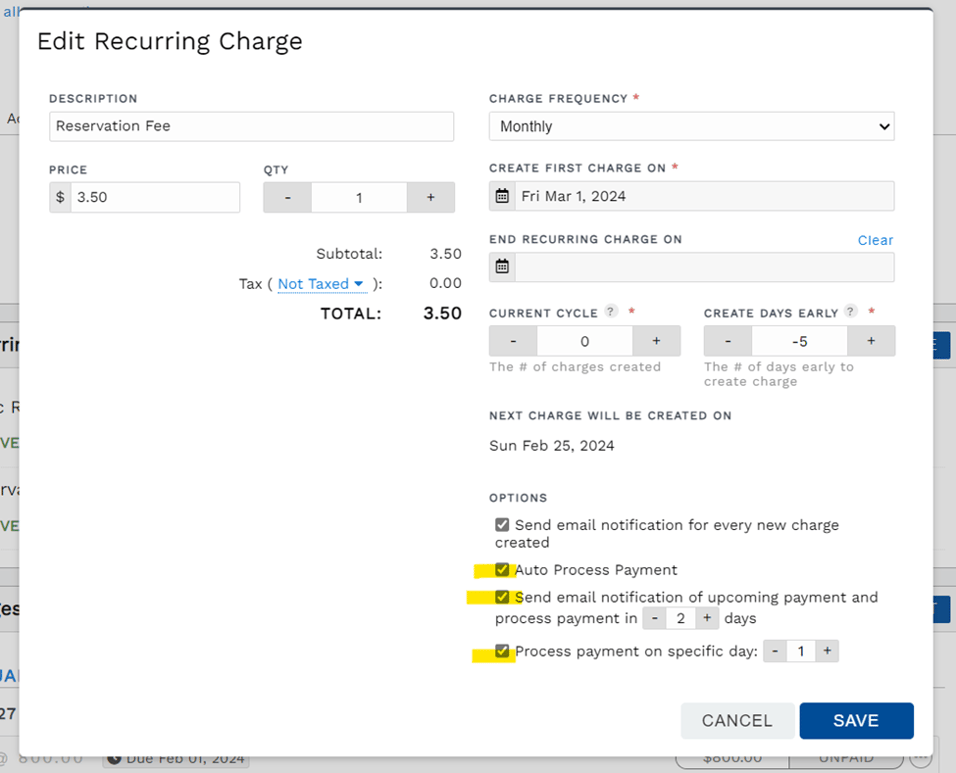Click the Clear link for end date

pyautogui.click(x=875, y=240)
